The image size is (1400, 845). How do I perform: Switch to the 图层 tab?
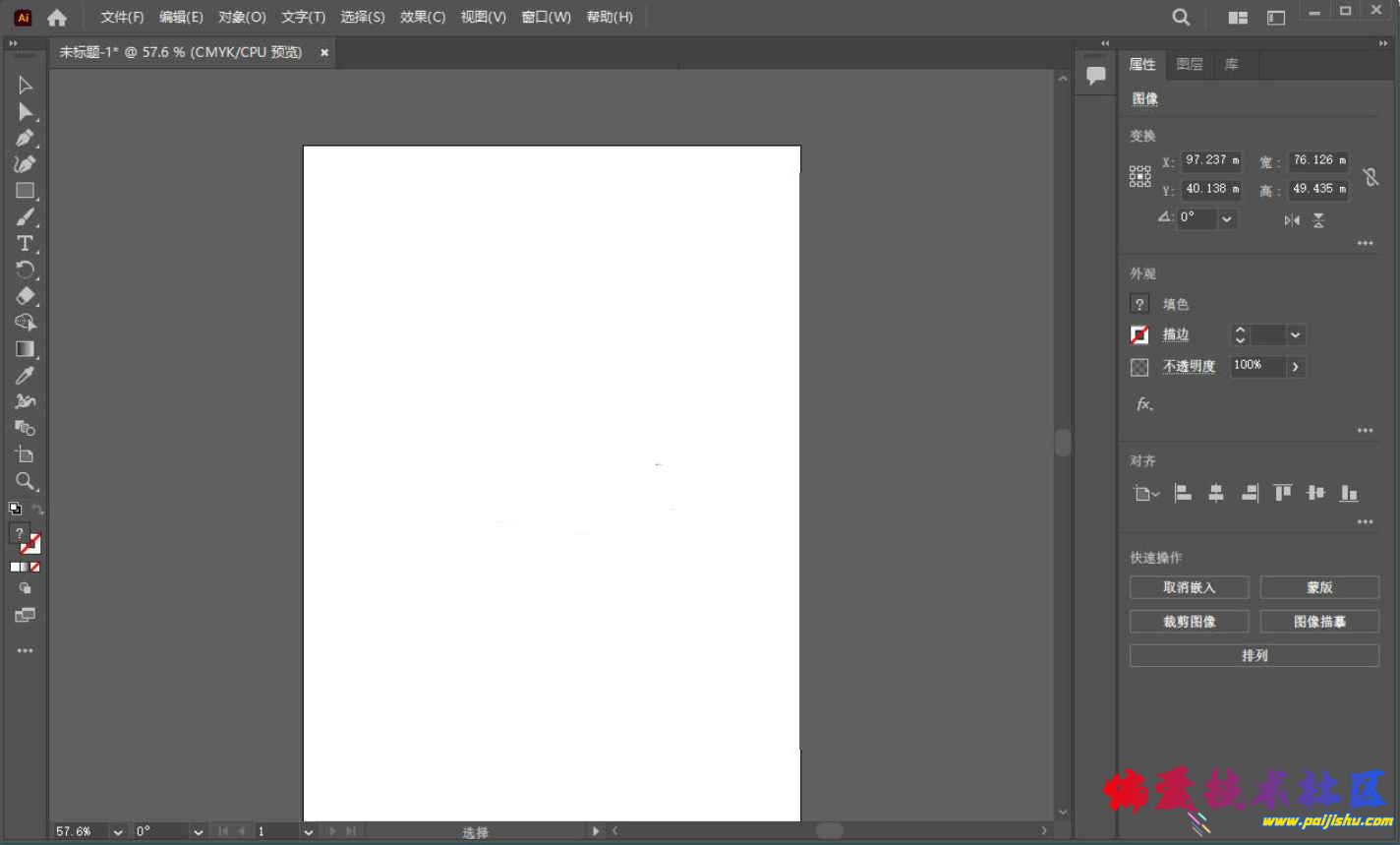click(1190, 64)
